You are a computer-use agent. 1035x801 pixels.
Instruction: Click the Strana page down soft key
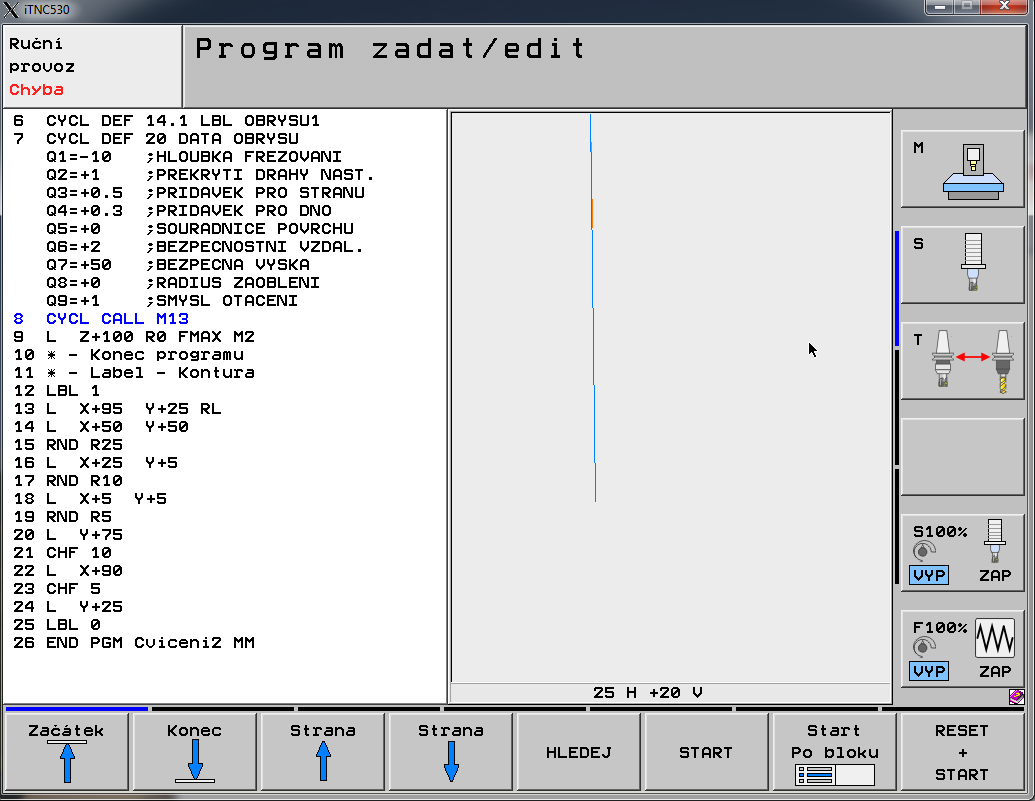450,753
